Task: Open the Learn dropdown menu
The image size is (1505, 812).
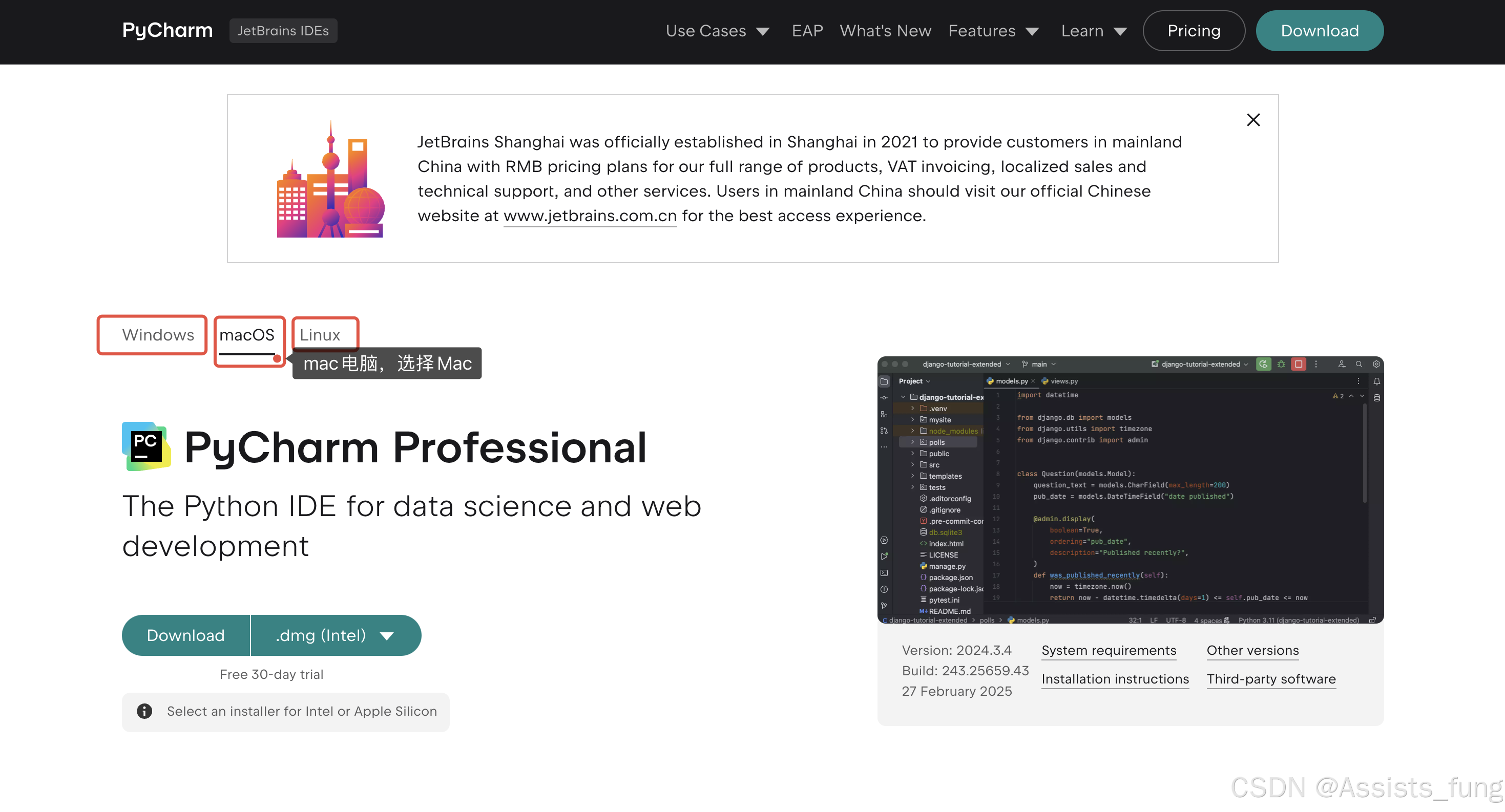Action: tap(1094, 30)
